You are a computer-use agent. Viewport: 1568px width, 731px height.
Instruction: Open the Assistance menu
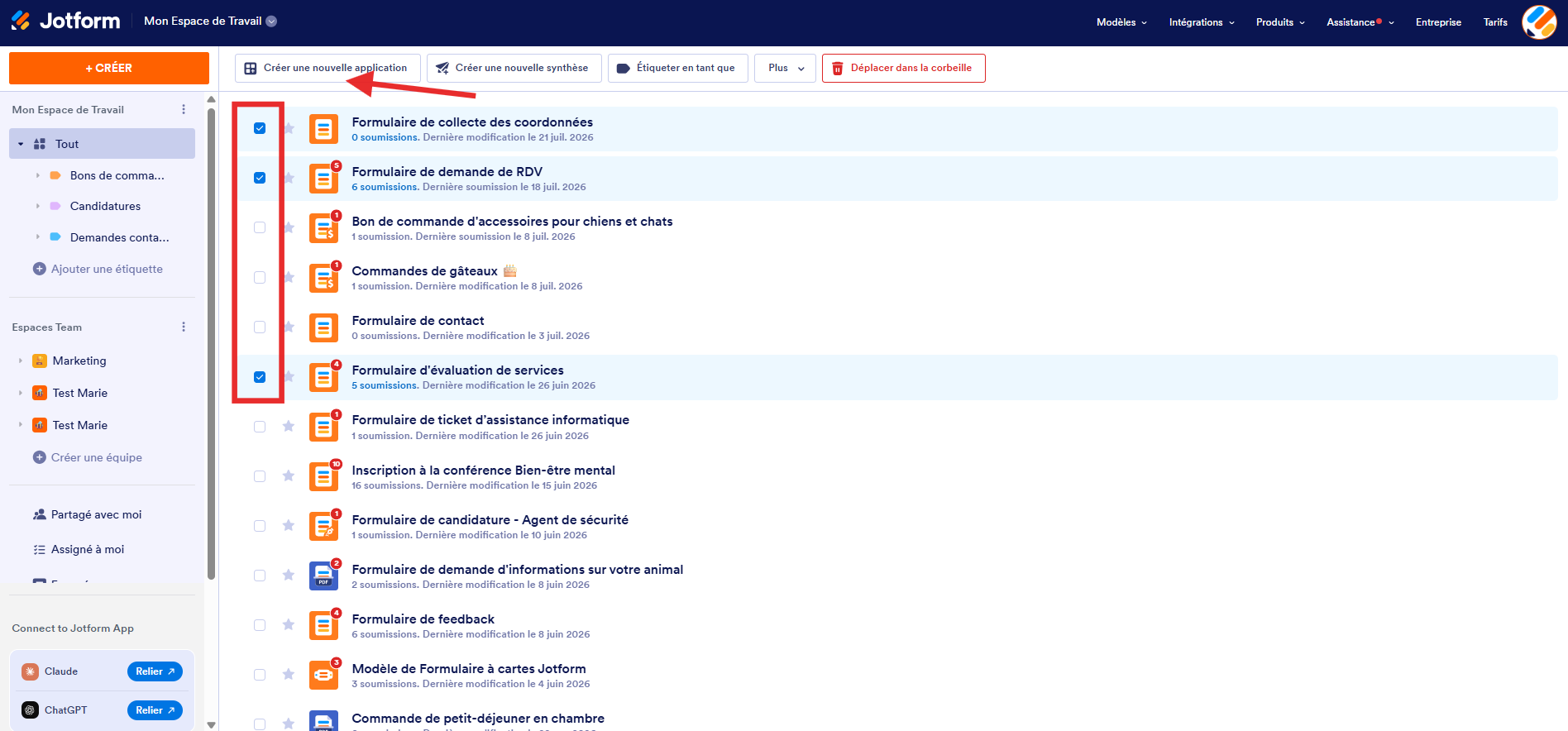coord(1360,22)
